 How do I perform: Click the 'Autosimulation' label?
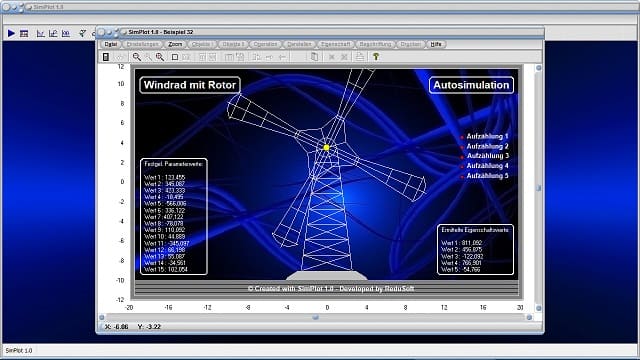tap(471, 85)
